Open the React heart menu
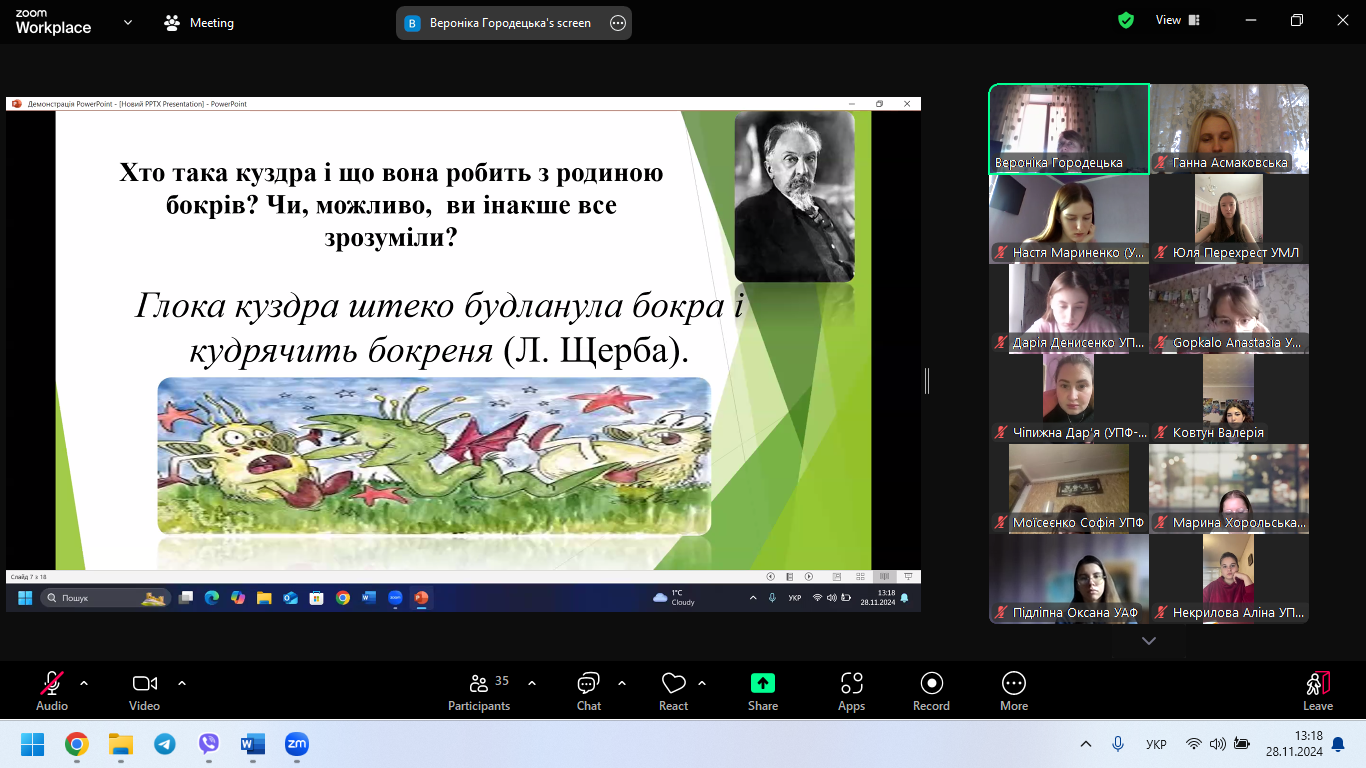The image size is (1366, 768). coord(673,692)
